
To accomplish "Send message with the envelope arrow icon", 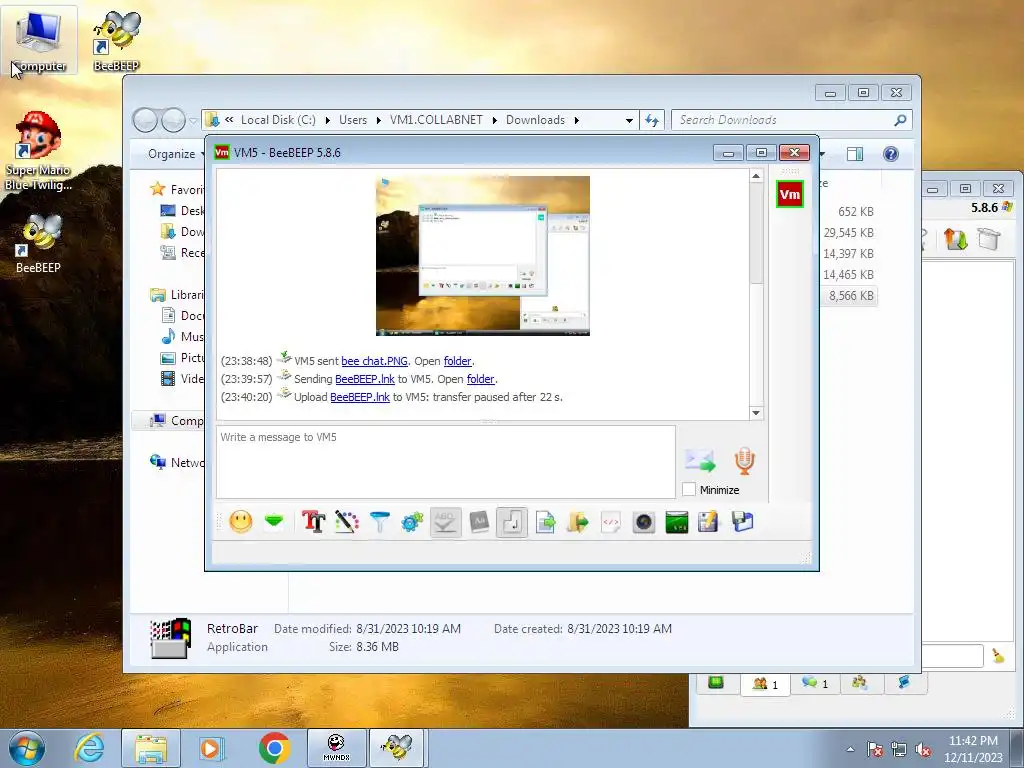I will click(x=700, y=461).
